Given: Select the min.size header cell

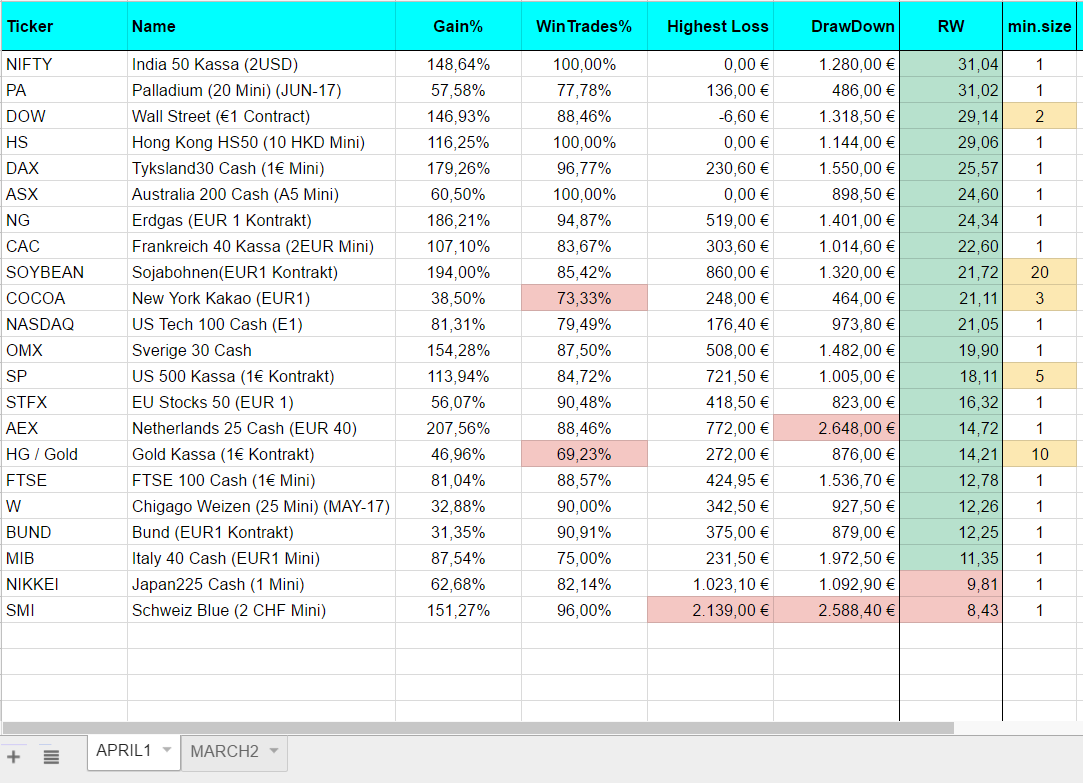Looking at the screenshot, I should (1039, 26).
